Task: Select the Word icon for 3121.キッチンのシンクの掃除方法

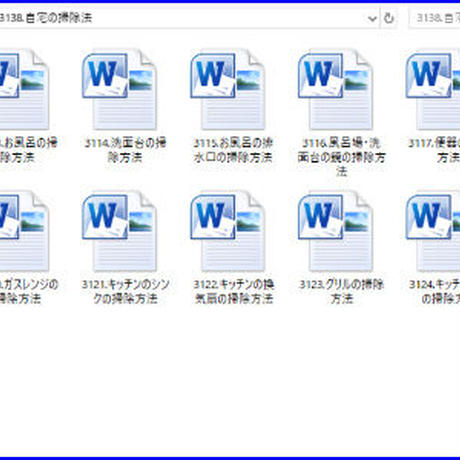Action: tap(119, 232)
